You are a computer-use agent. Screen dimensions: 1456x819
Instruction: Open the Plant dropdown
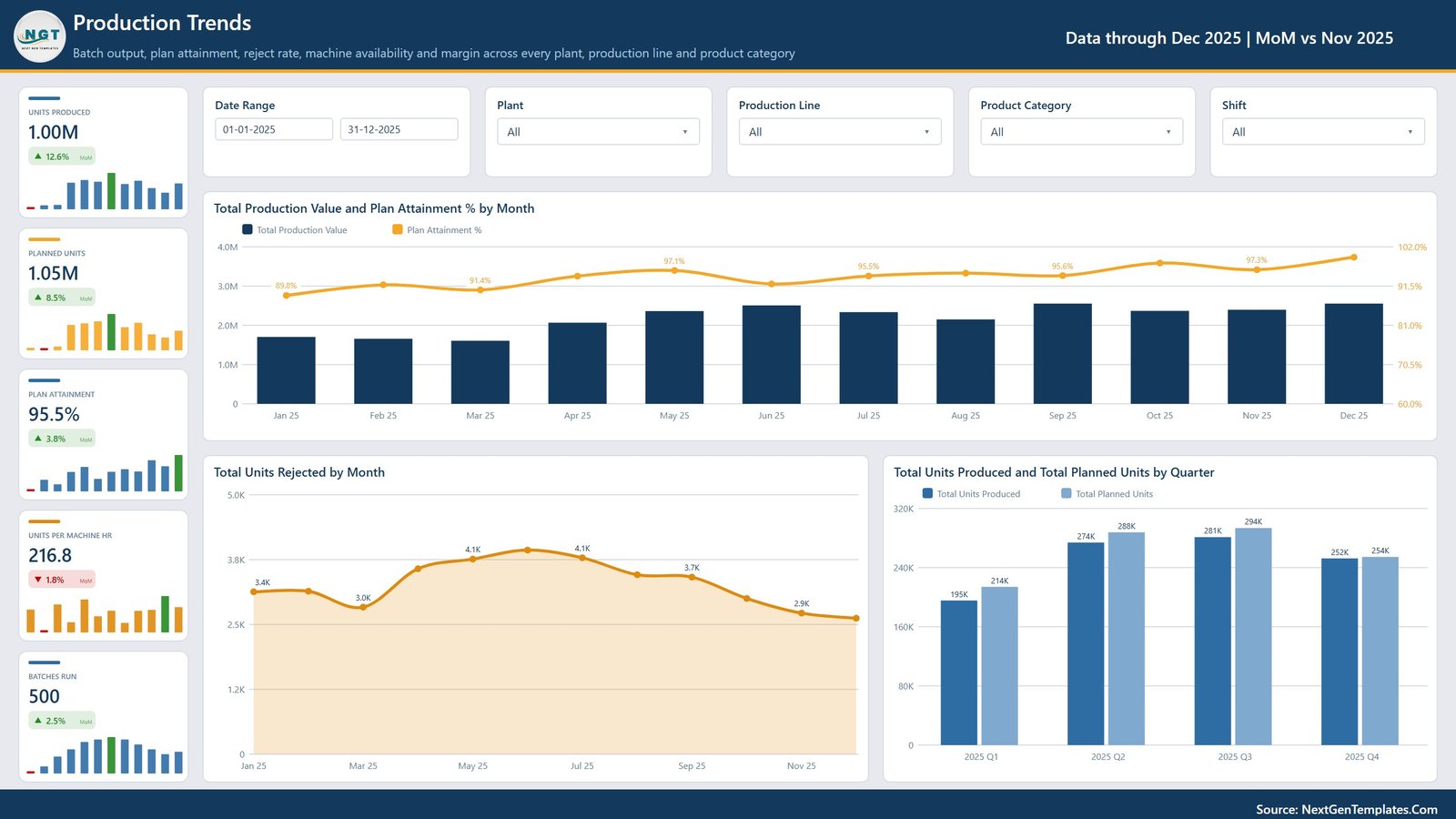tap(598, 132)
